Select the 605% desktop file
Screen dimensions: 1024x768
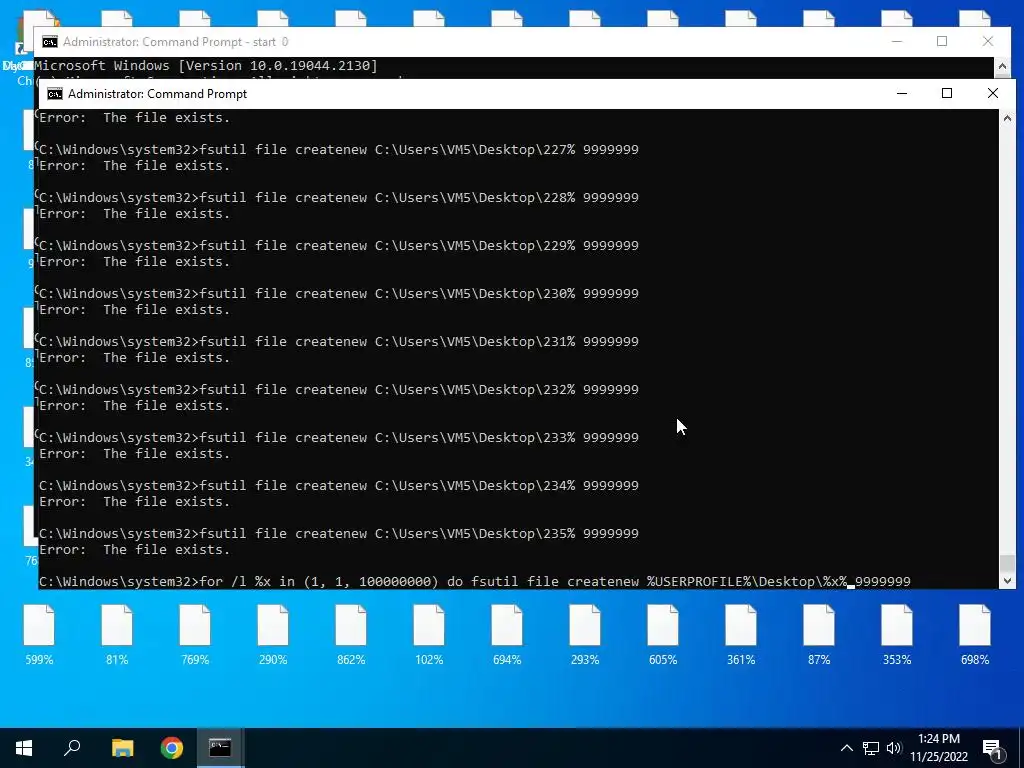tap(663, 635)
